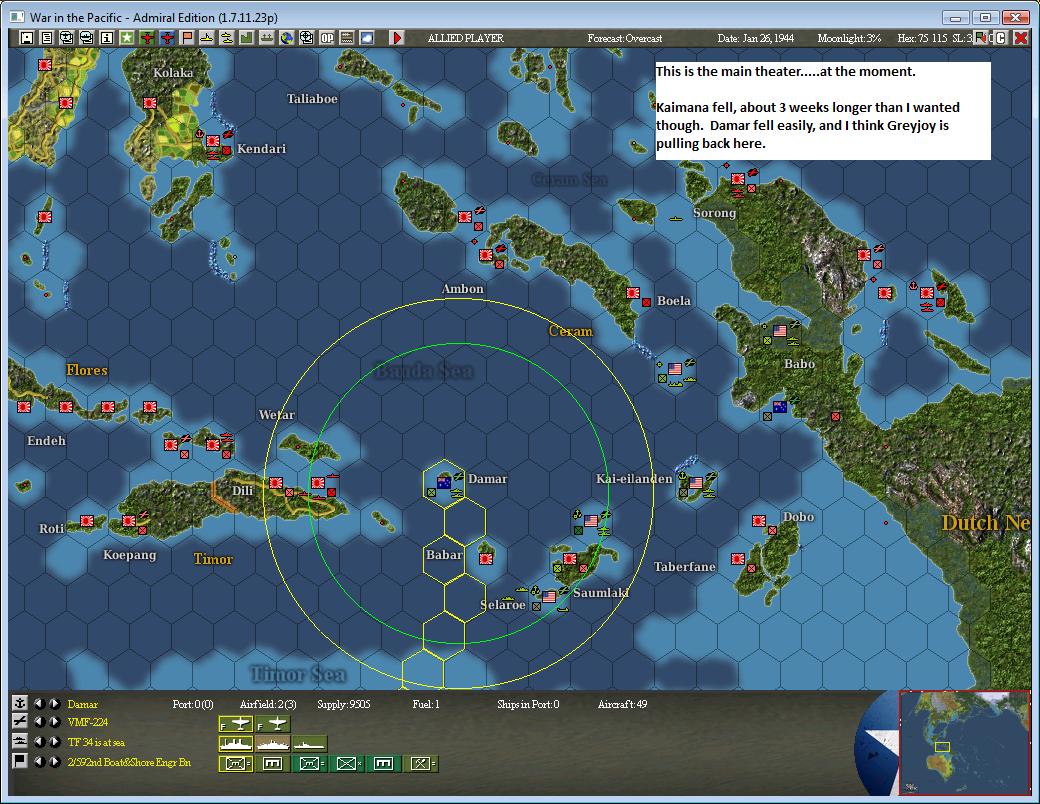
Task: Select first highlighted land unit button
Action: (235, 764)
